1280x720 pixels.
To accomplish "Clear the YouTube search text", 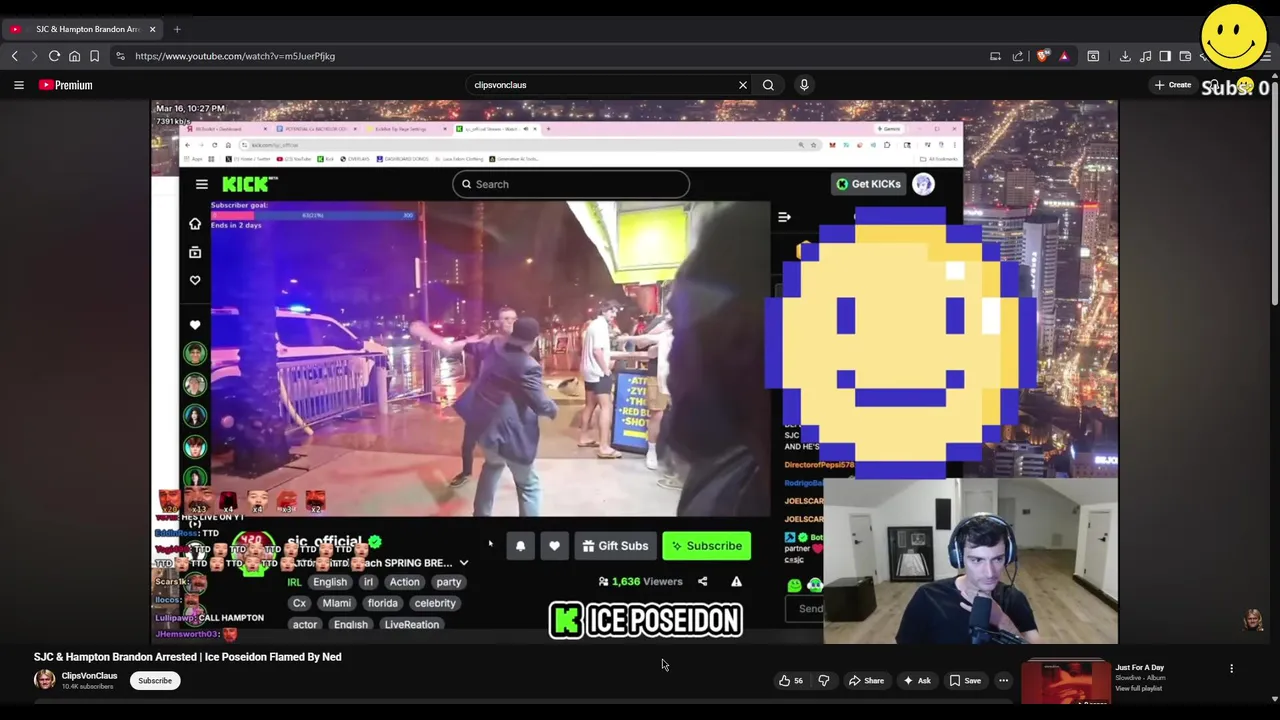I will [743, 85].
